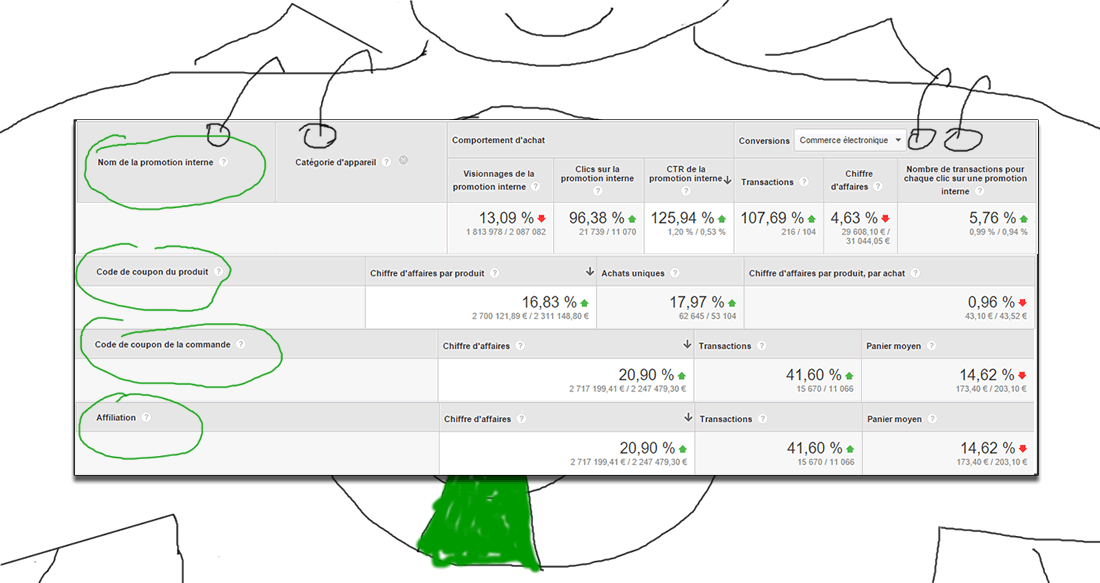Click help icon next to Affiliation

pyautogui.click(x=146, y=418)
